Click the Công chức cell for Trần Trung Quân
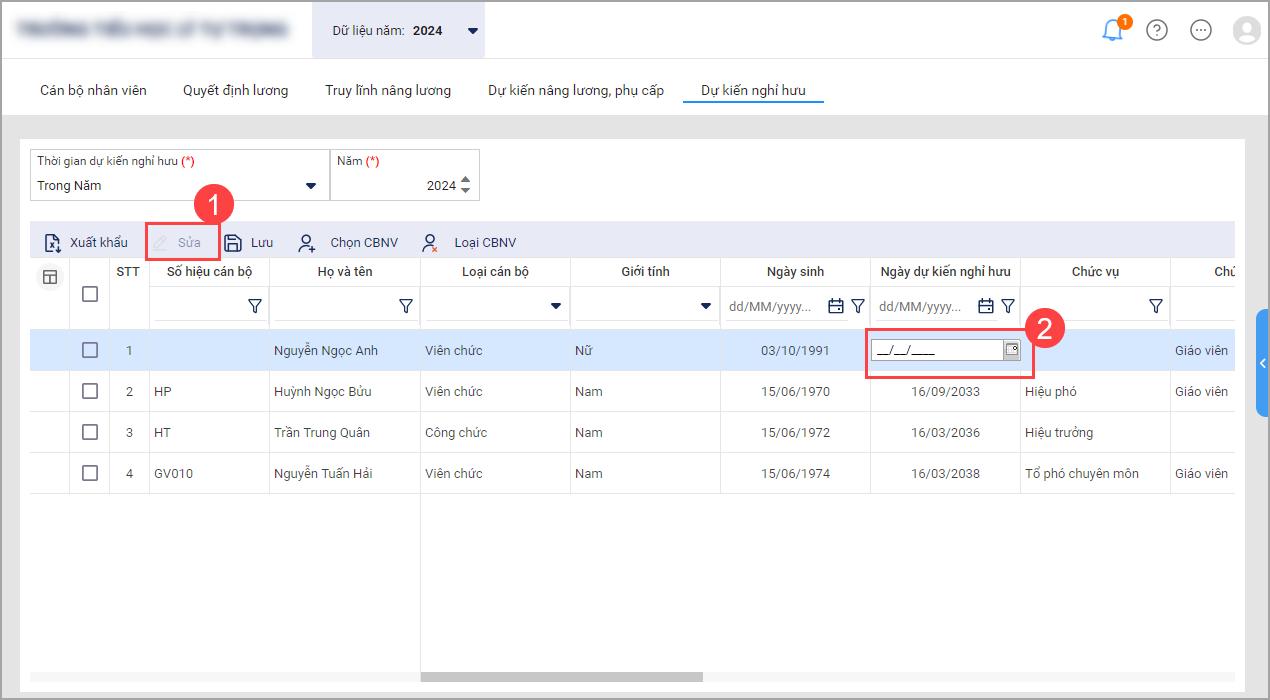Screen dimensions: 1270x700 [456, 432]
